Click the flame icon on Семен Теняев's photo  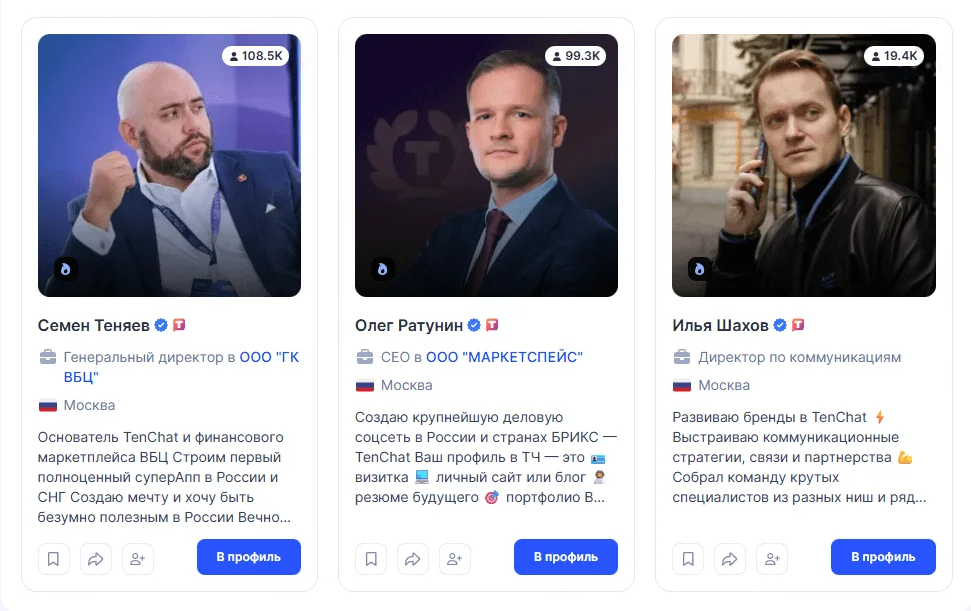(x=65, y=269)
